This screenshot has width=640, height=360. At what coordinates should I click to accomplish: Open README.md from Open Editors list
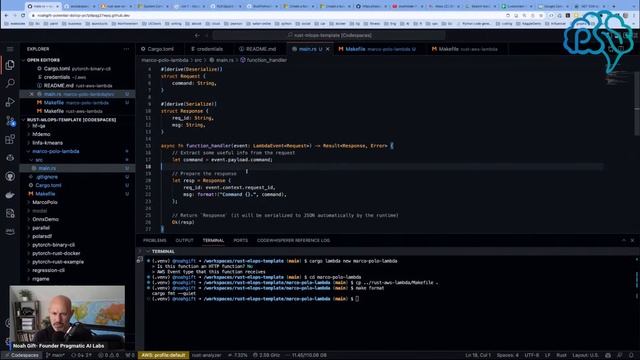click(x=78, y=86)
